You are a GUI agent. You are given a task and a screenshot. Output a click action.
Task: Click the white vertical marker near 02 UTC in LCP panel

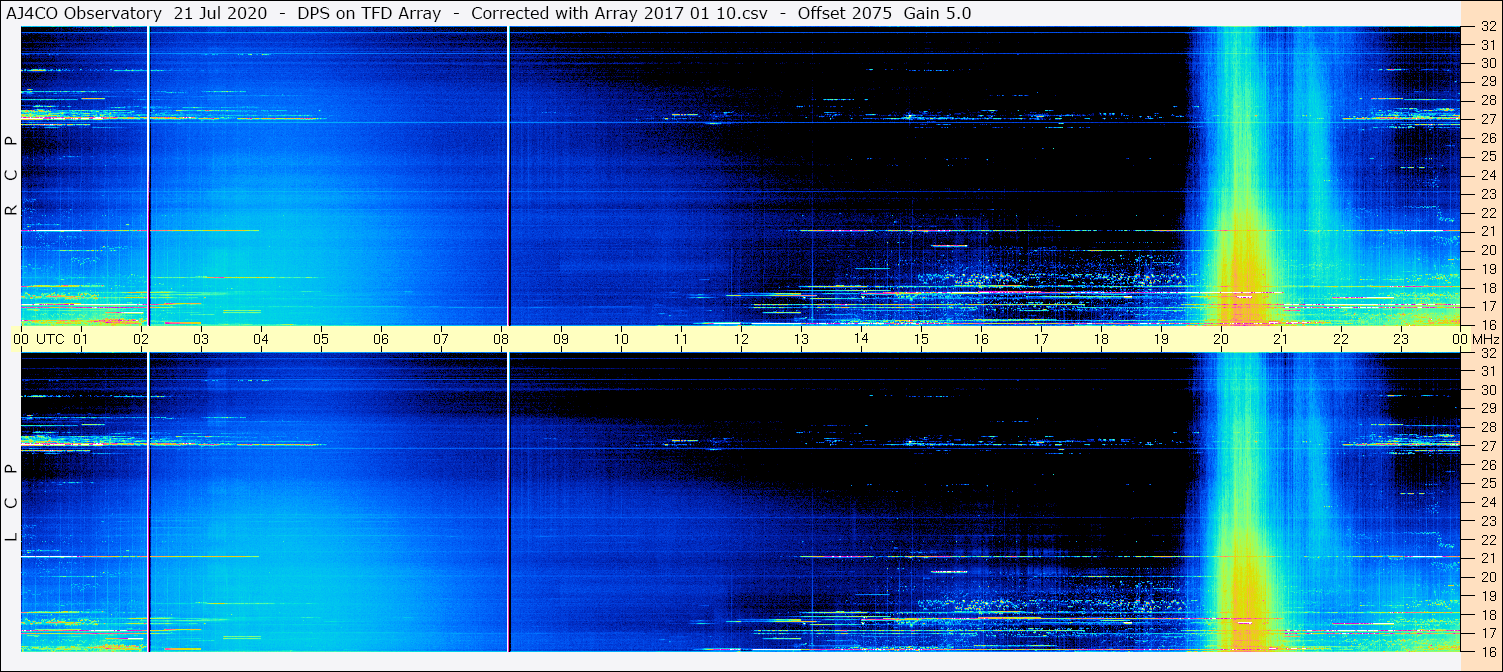click(x=148, y=503)
